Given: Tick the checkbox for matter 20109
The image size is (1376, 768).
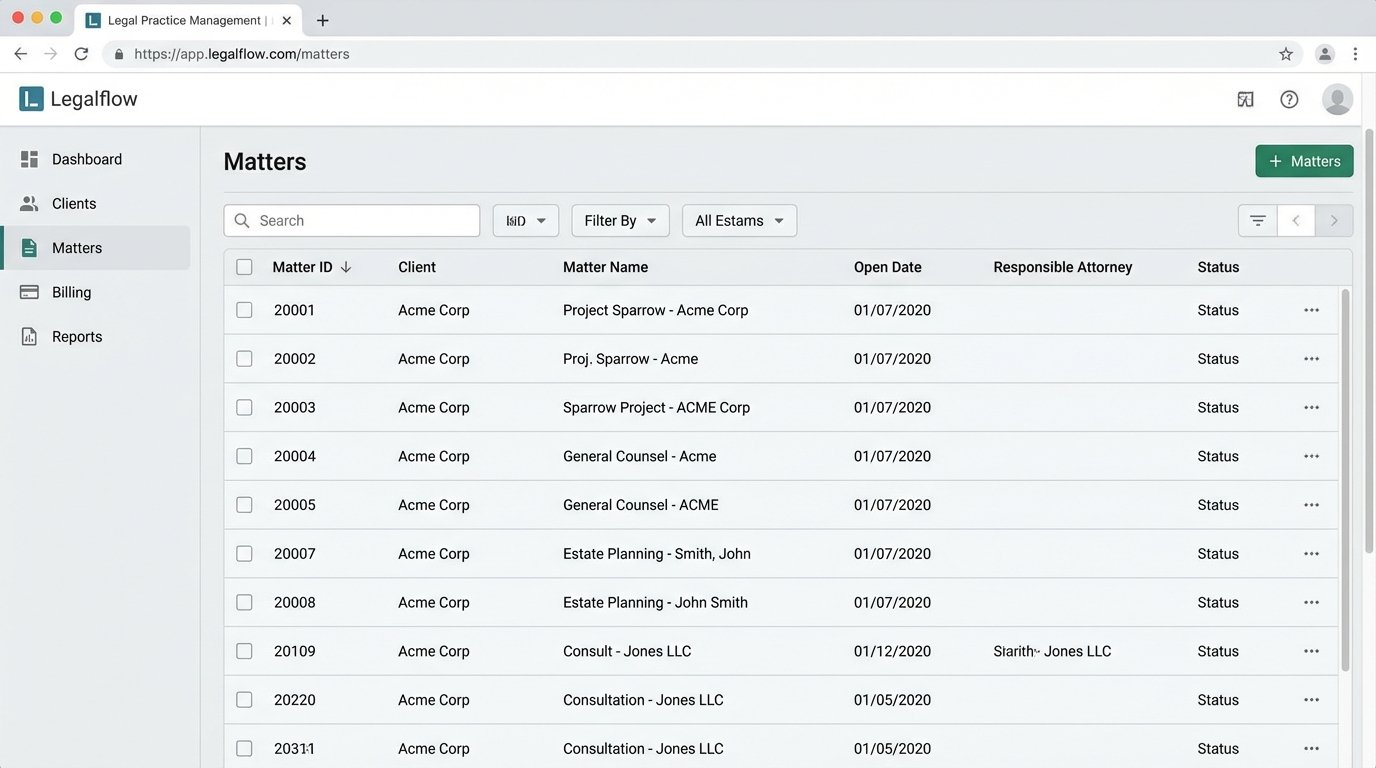Looking at the screenshot, I should pos(244,650).
